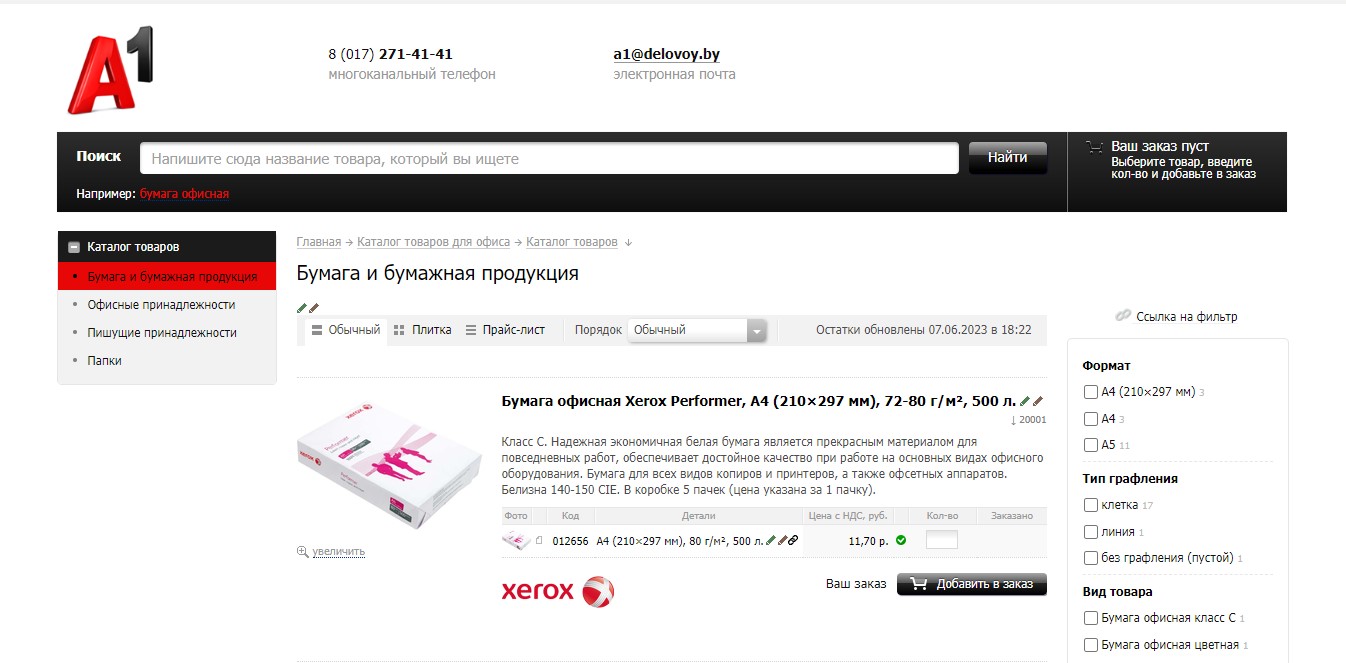The height and width of the screenshot is (663, 1346).
Task: Click the 'Добавить в заказ' button
Action: pos(972,584)
